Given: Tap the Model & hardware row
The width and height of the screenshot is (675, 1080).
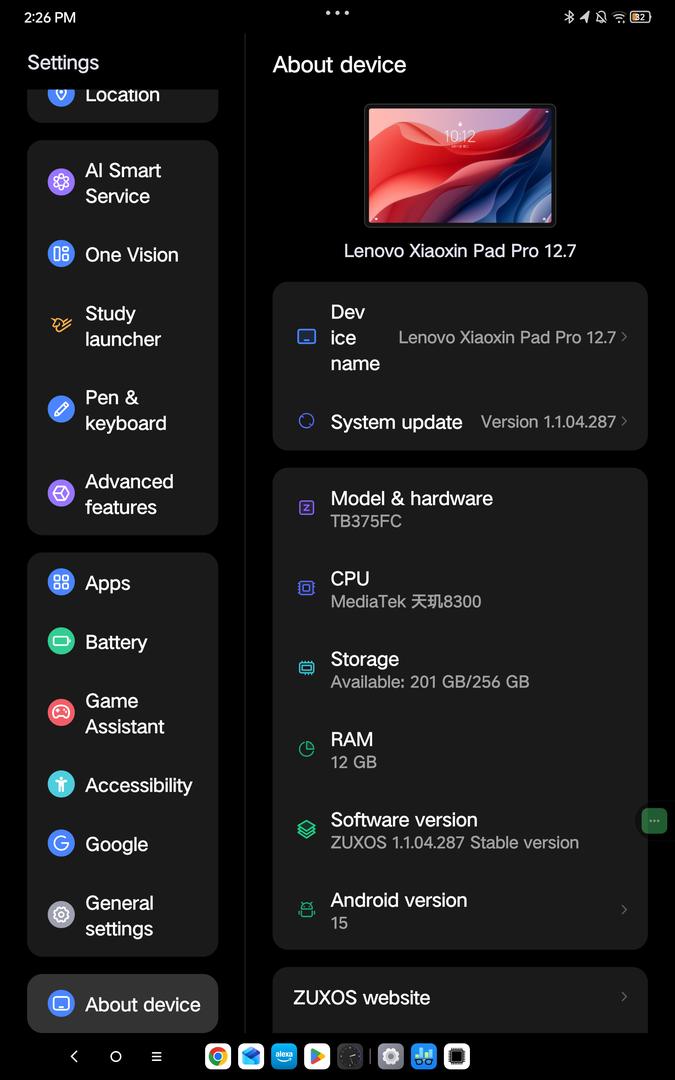Looking at the screenshot, I should (x=460, y=508).
